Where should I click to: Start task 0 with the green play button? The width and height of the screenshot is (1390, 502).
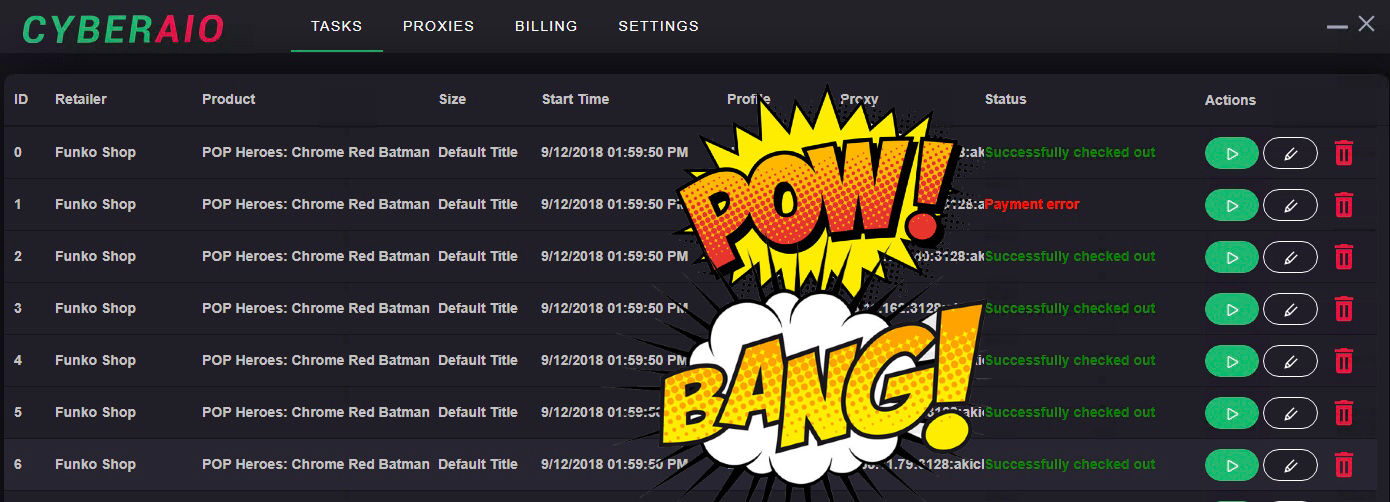tap(1232, 153)
